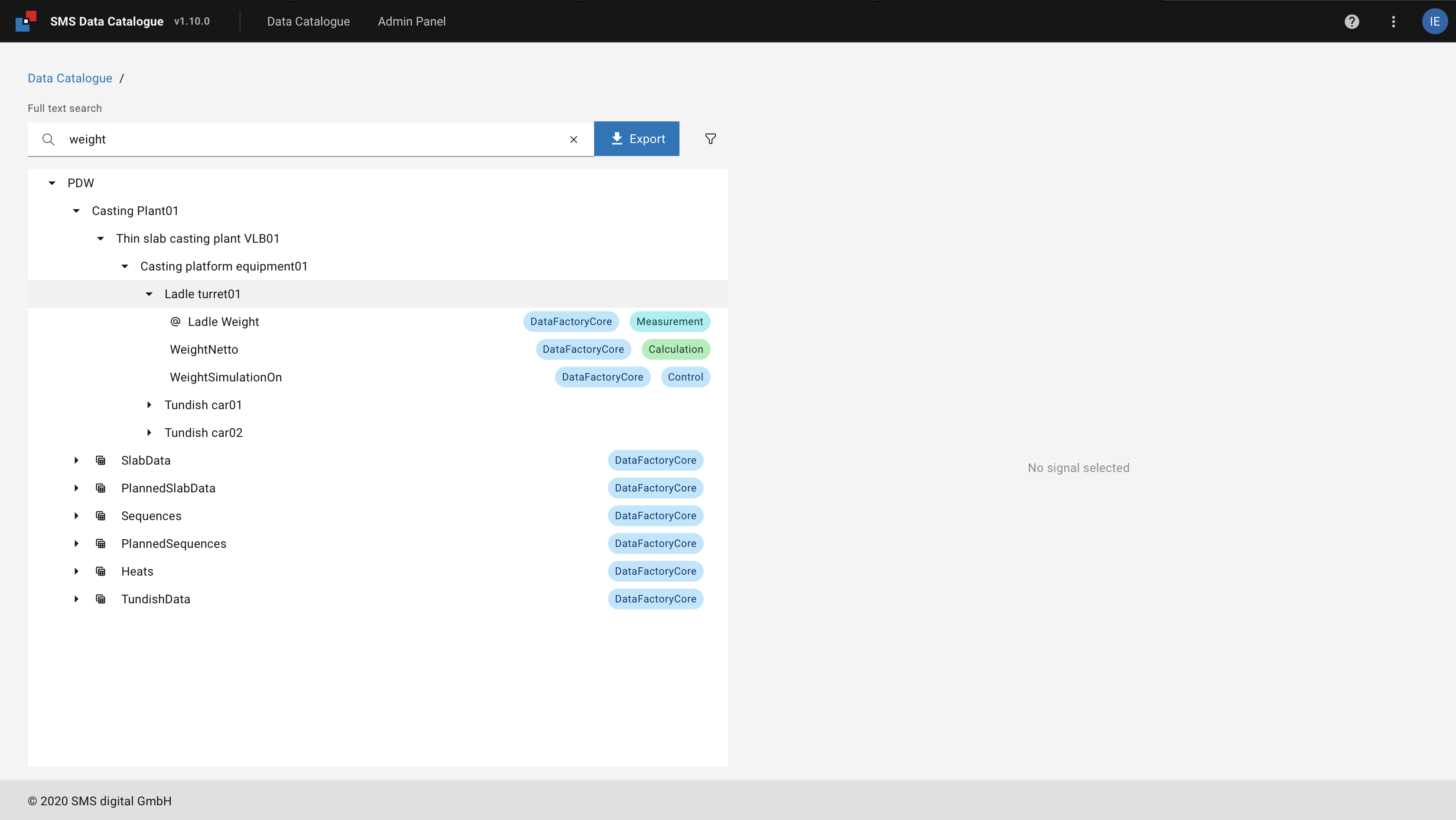Click the search magnifier icon
The image size is (1456, 820).
pos(49,140)
